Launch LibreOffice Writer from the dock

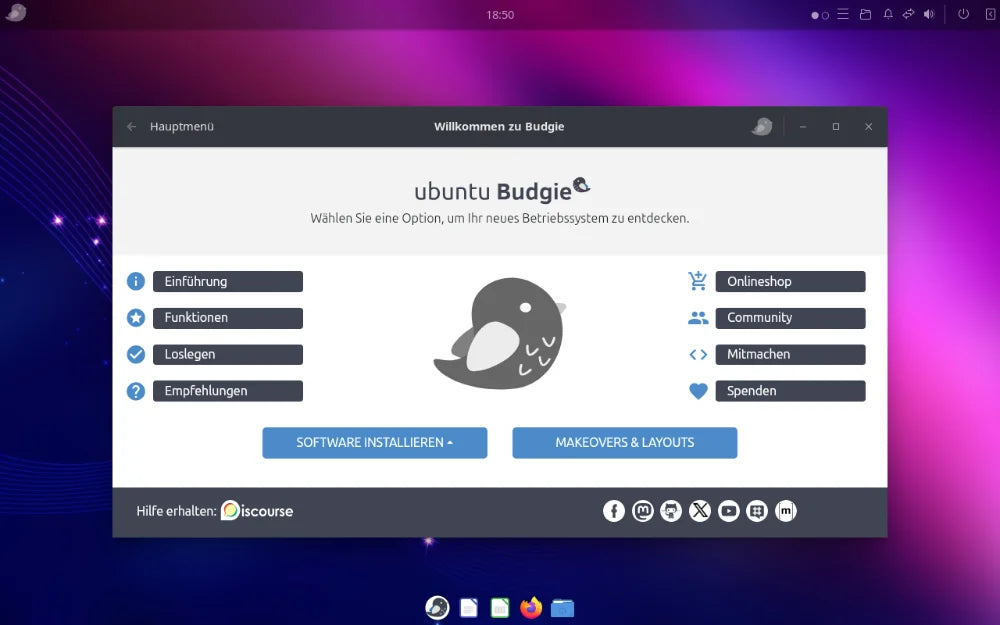(x=469, y=608)
